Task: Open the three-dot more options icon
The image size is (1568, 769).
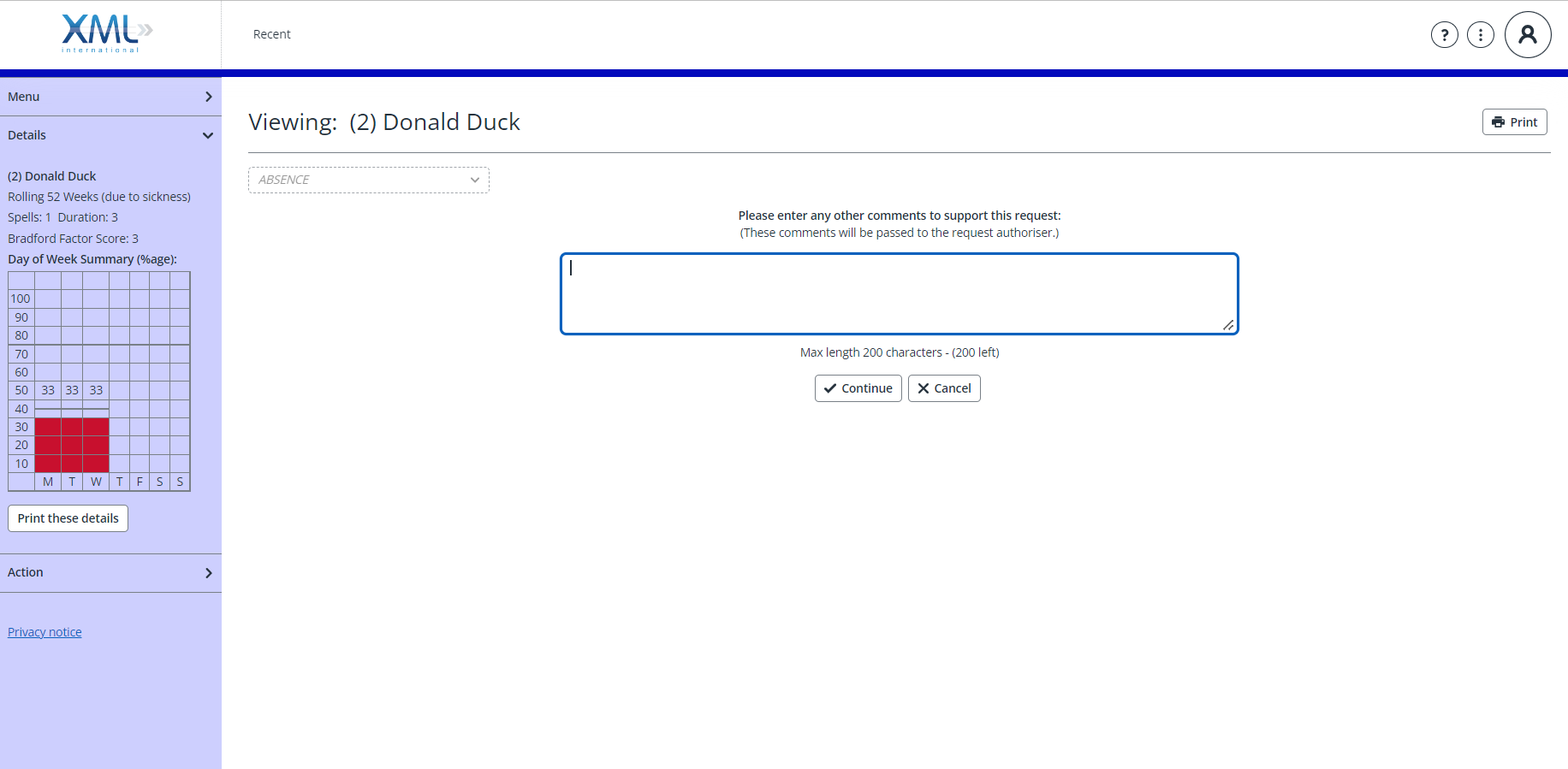Action: click(1481, 35)
